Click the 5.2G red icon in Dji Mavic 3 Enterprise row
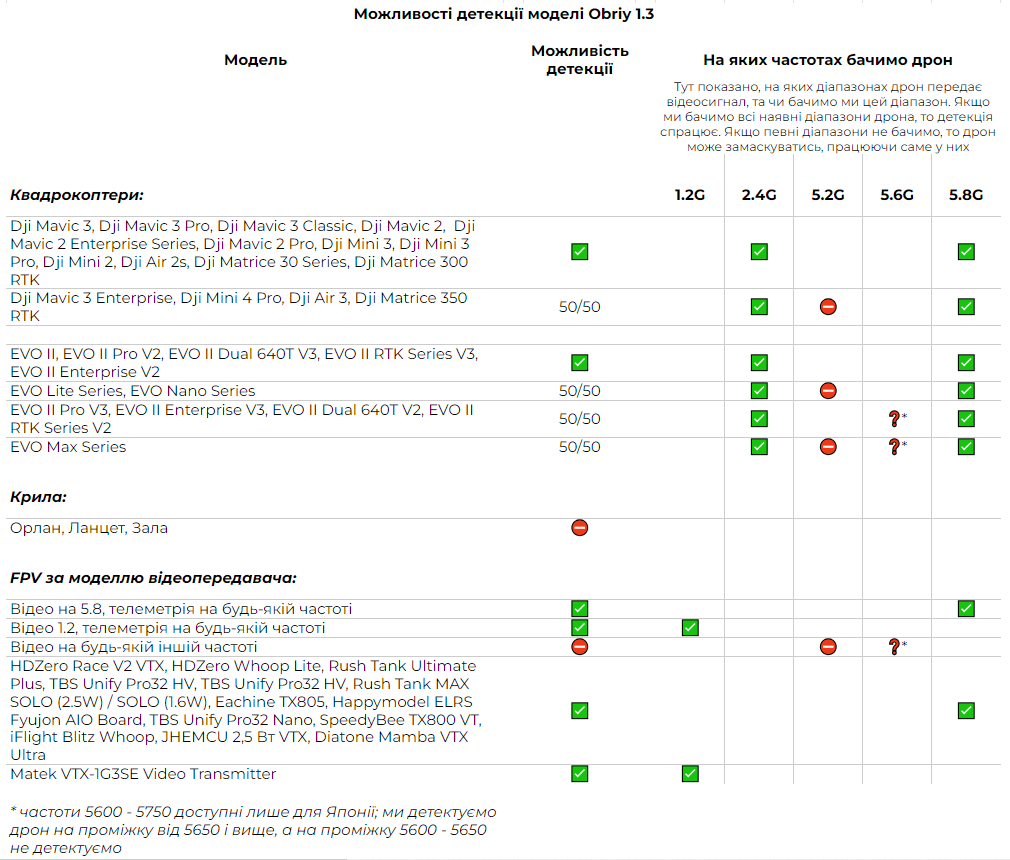The image size is (1010, 860). tap(828, 306)
